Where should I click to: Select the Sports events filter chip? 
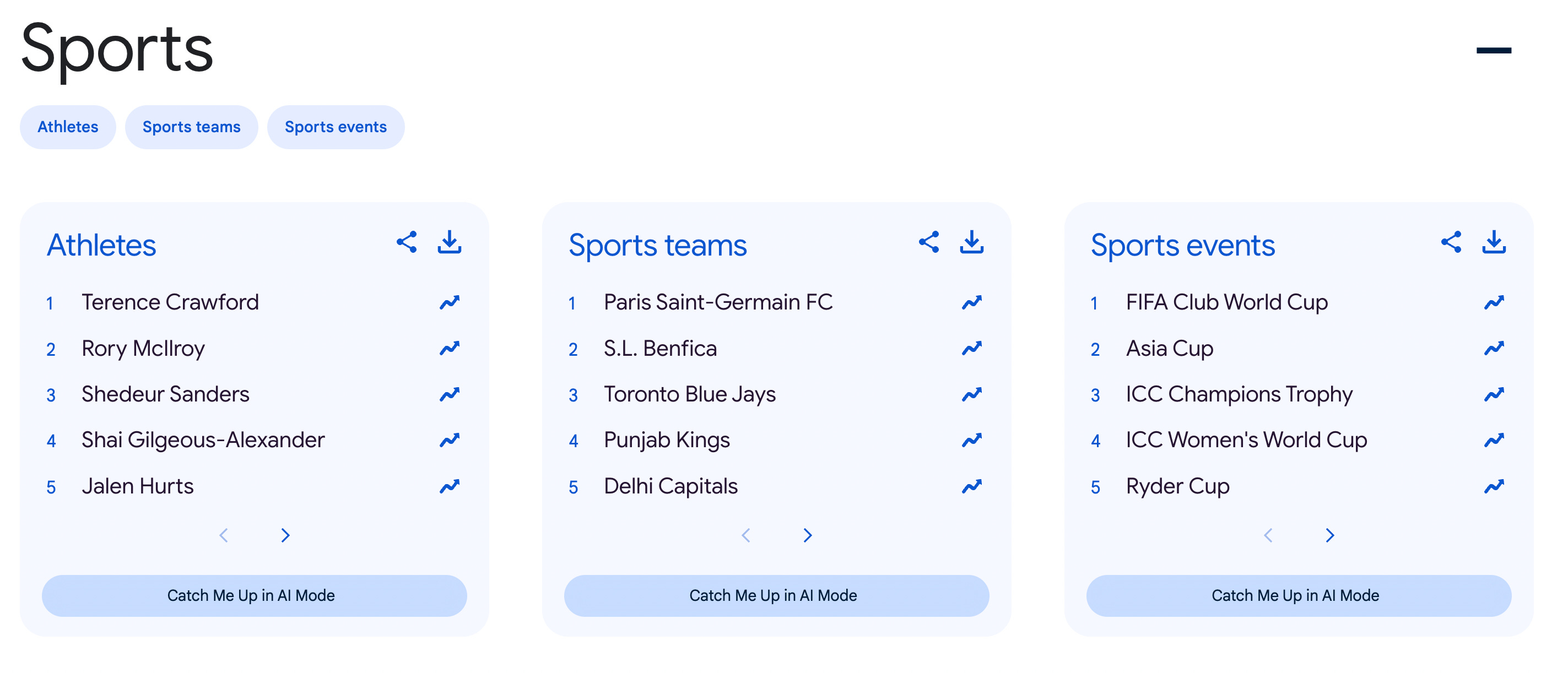click(x=336, y=127)
